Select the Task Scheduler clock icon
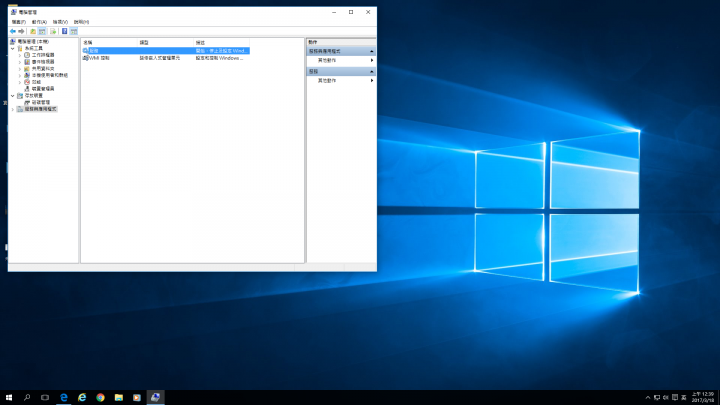The width and height of the screenshot is (720, 405). pyautogui.click(x=27, y=55)
